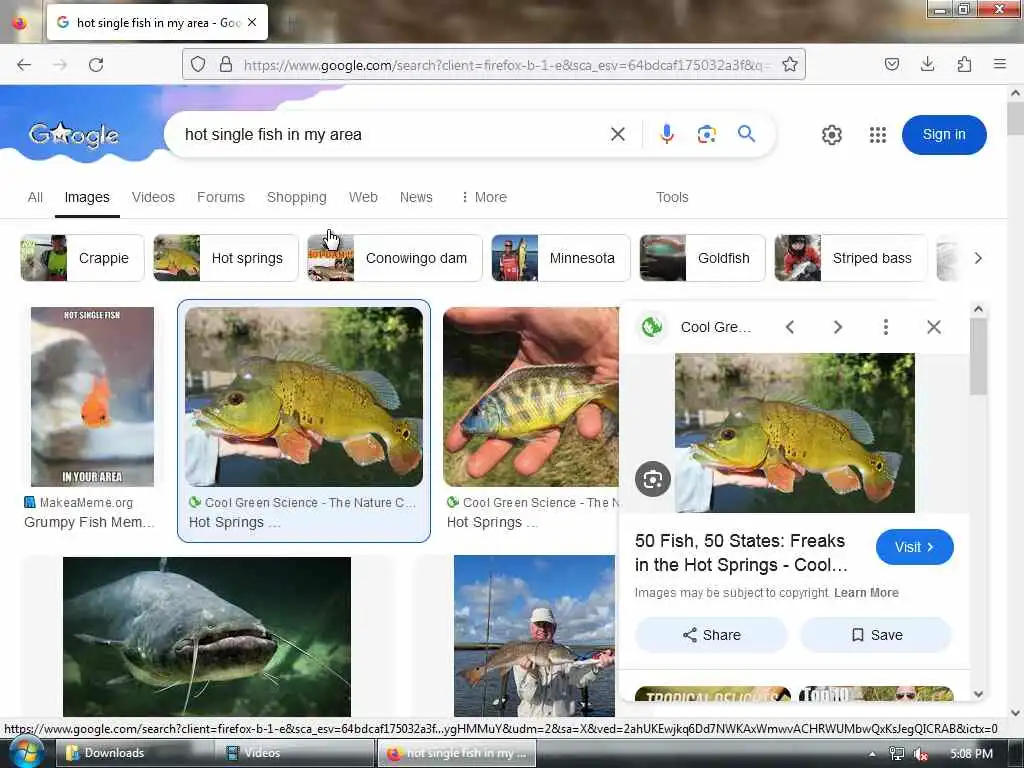Viewport: 1024px width, 768px height.
Task: Click the browser back arrow
Action: coord(24,65)
